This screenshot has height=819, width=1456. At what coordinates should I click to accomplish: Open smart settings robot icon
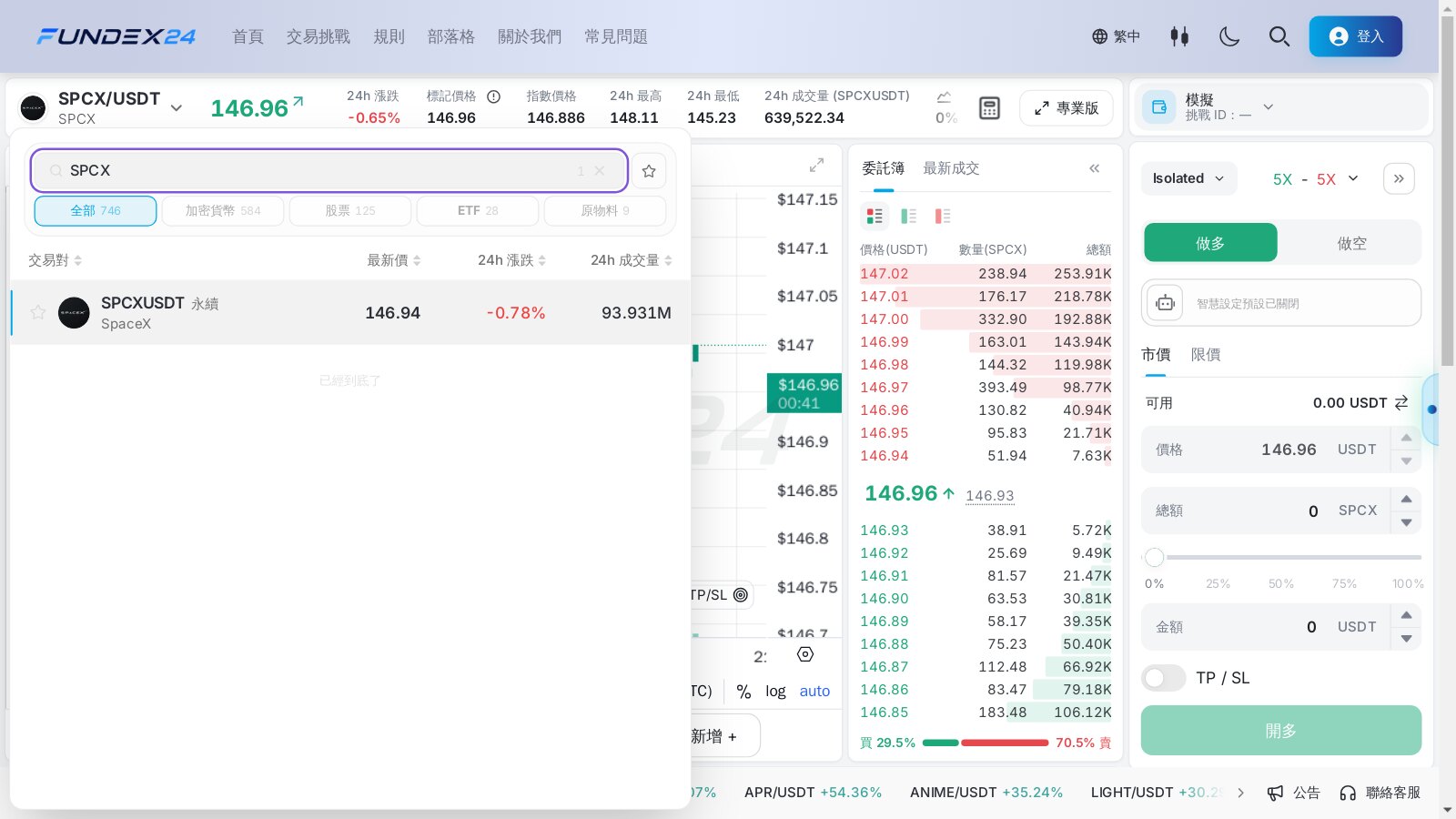[x=1165, y=303]
